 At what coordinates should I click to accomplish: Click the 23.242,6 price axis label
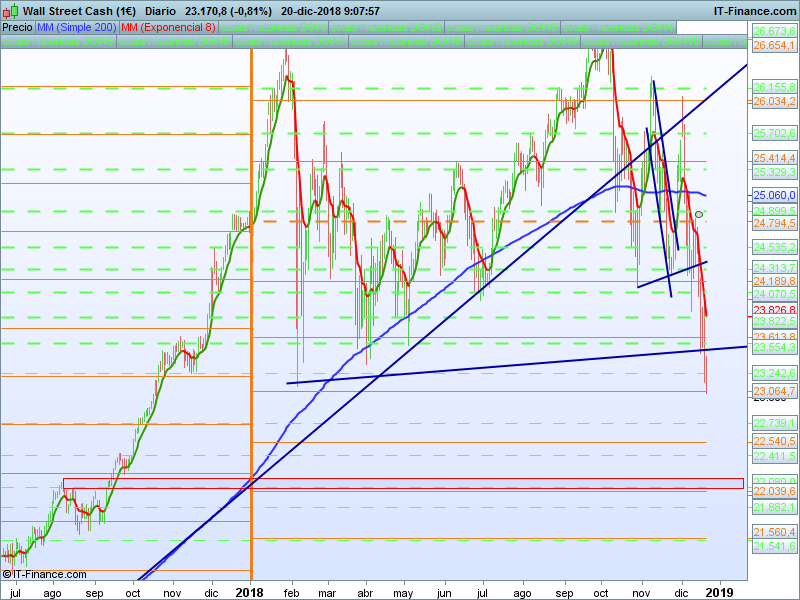click(x=774, y=373)
